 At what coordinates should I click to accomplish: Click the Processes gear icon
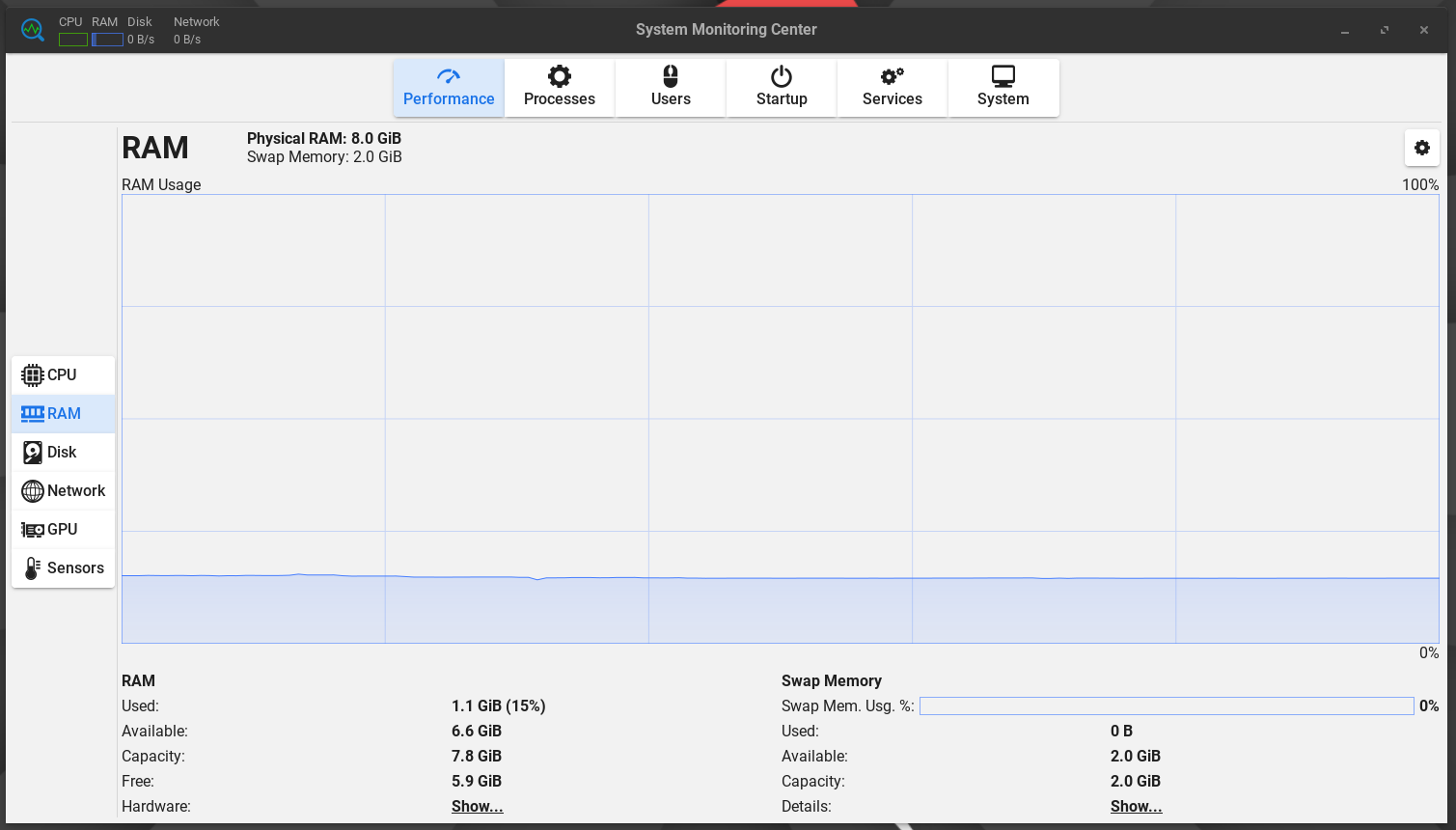(x=560, y=75)
